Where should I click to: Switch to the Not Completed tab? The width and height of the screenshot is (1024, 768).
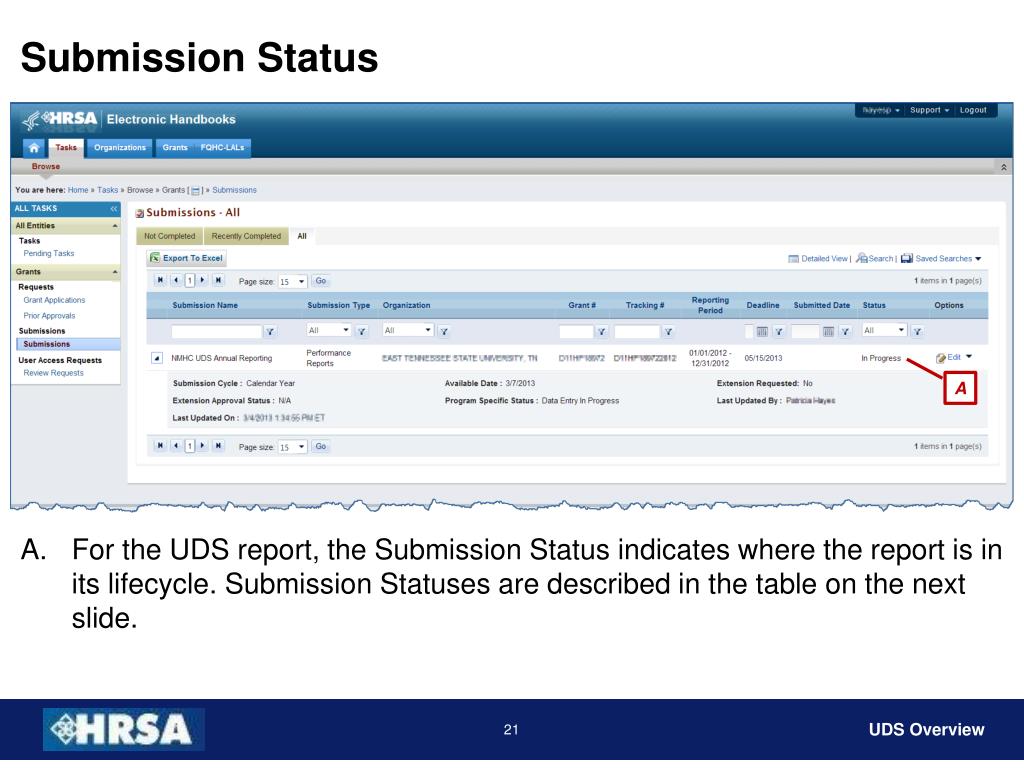[x=170, y=236]
